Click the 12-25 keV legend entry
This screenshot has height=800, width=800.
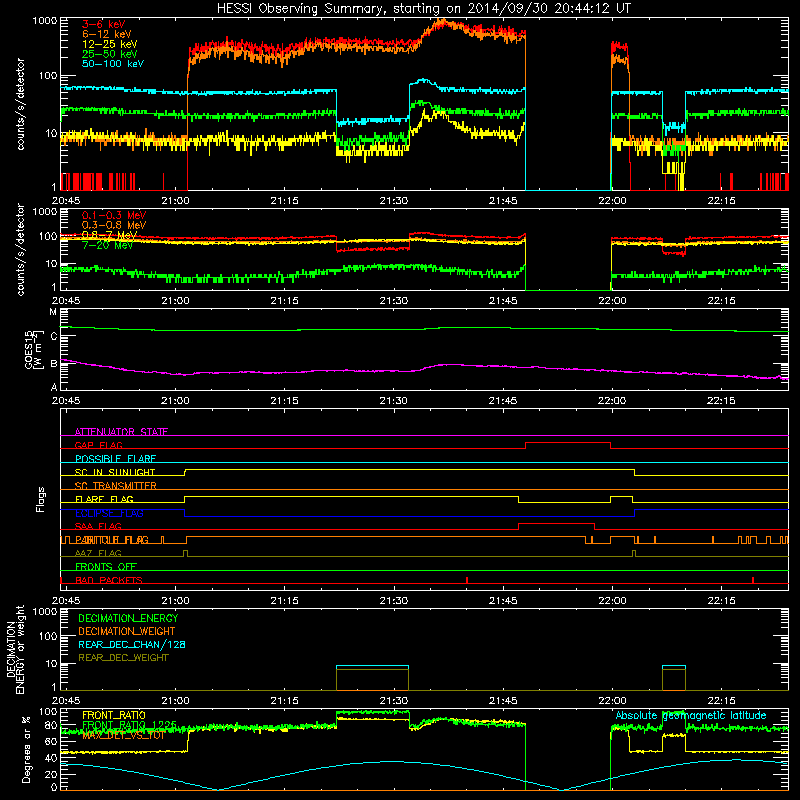pos(109,44)
